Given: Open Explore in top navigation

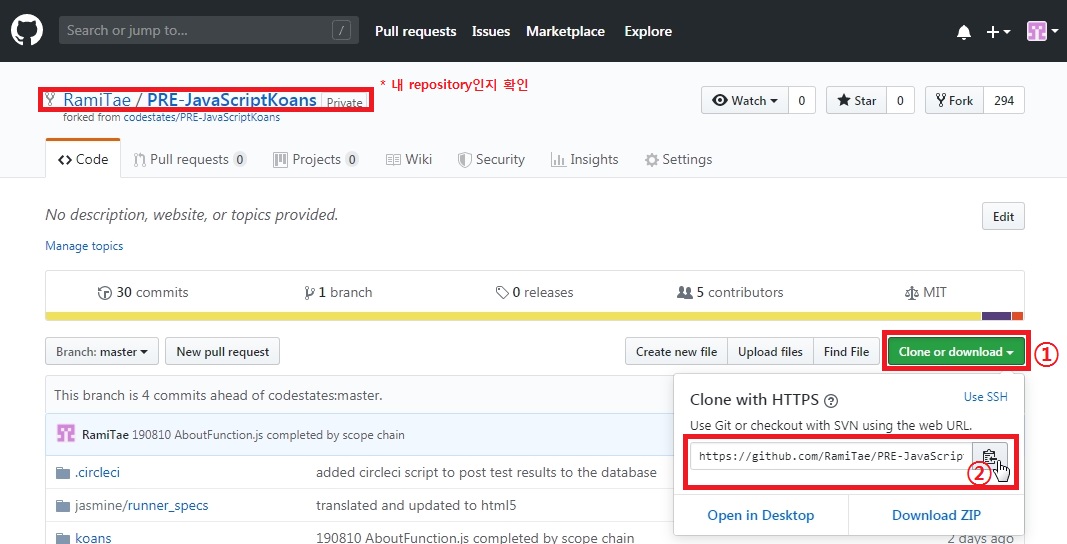Looking at the screenshot, I should pos(648,31).
